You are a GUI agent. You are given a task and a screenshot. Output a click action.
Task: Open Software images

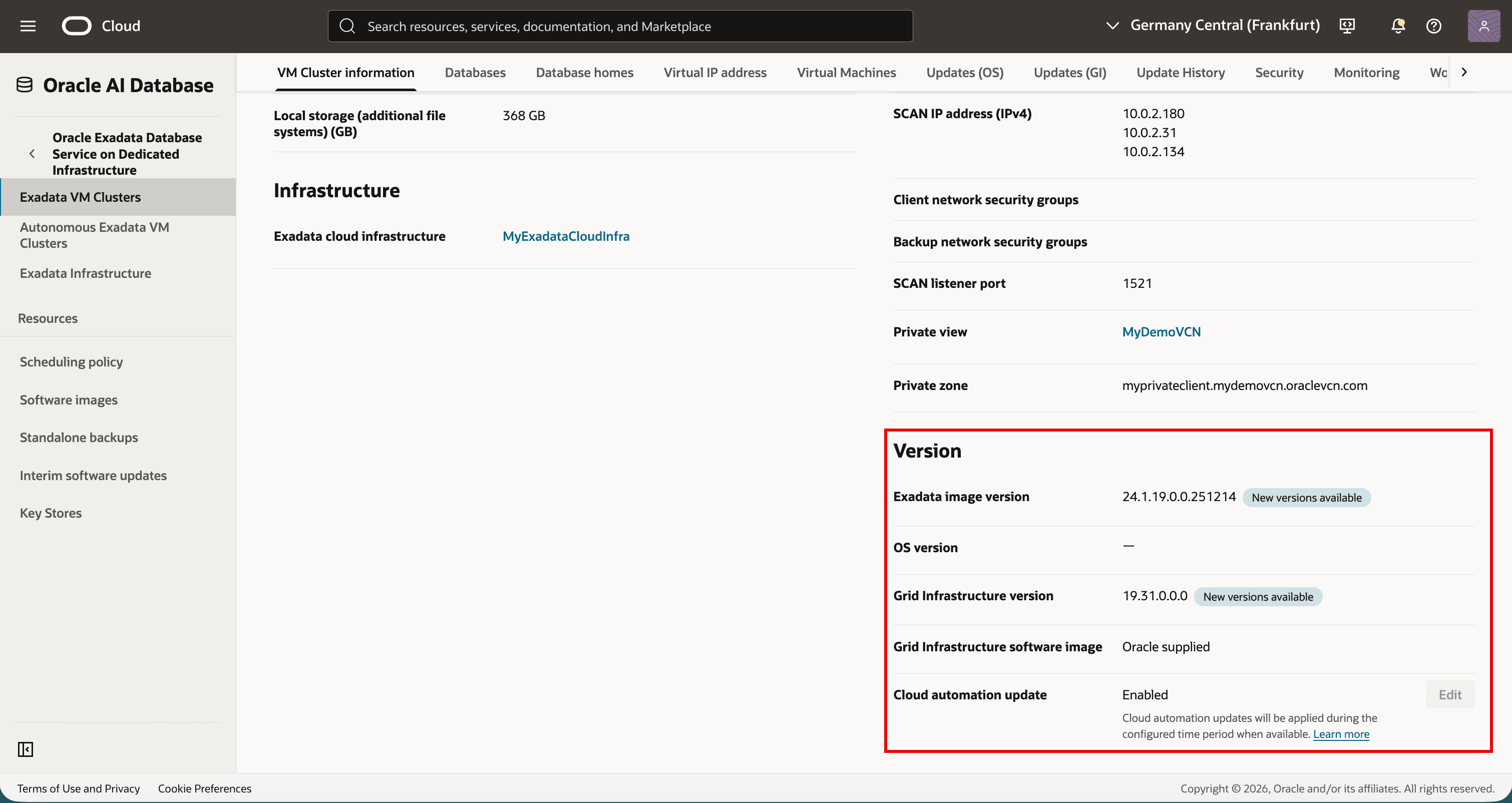point(69,399)
